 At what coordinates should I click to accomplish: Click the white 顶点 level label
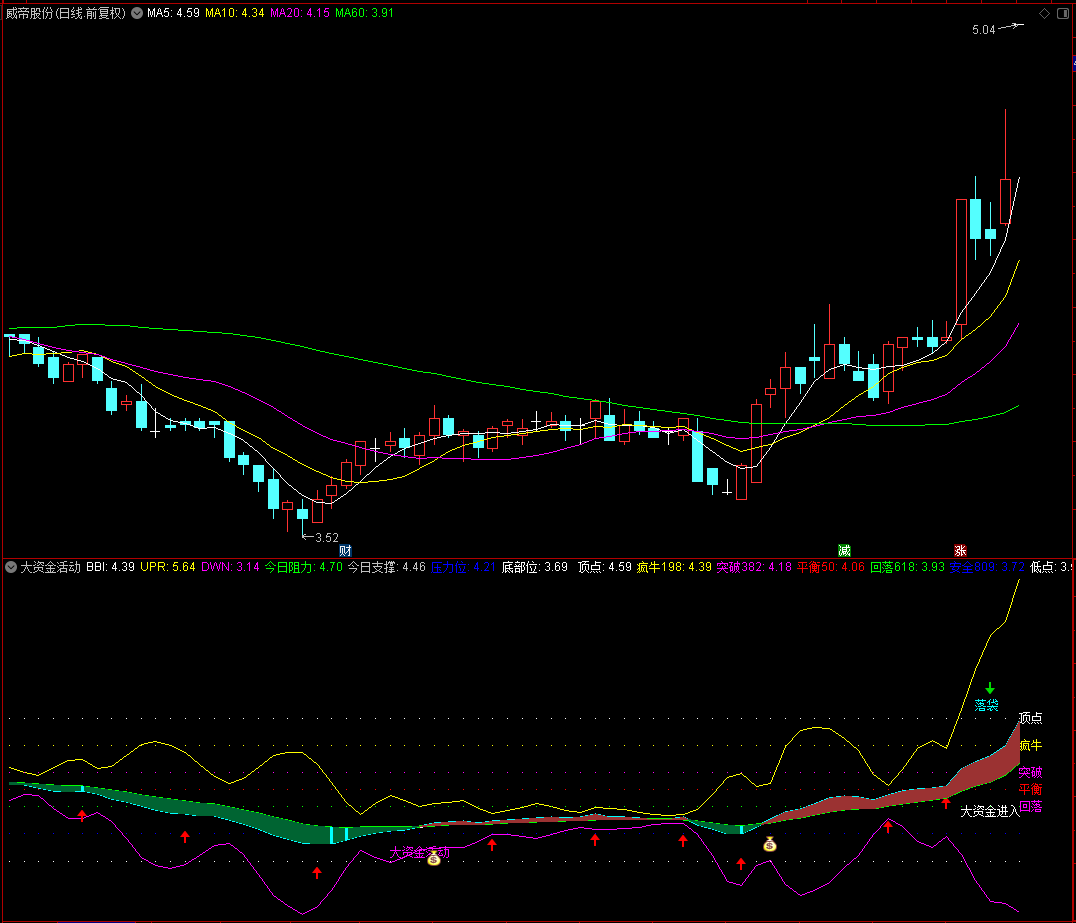[1030, 718]
